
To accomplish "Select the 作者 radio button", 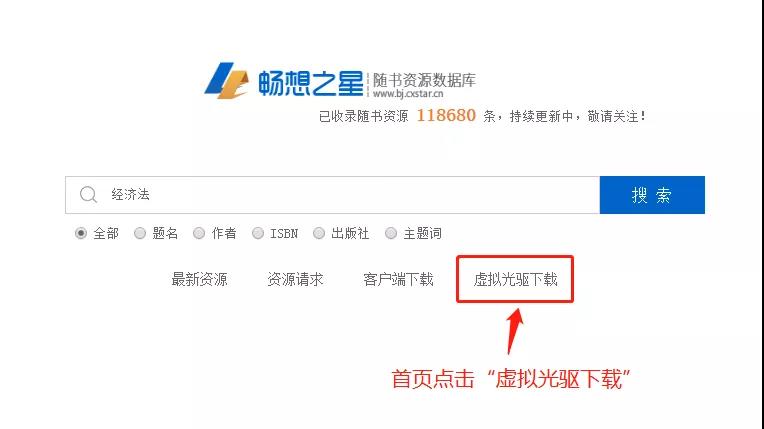I will [199, 234].
